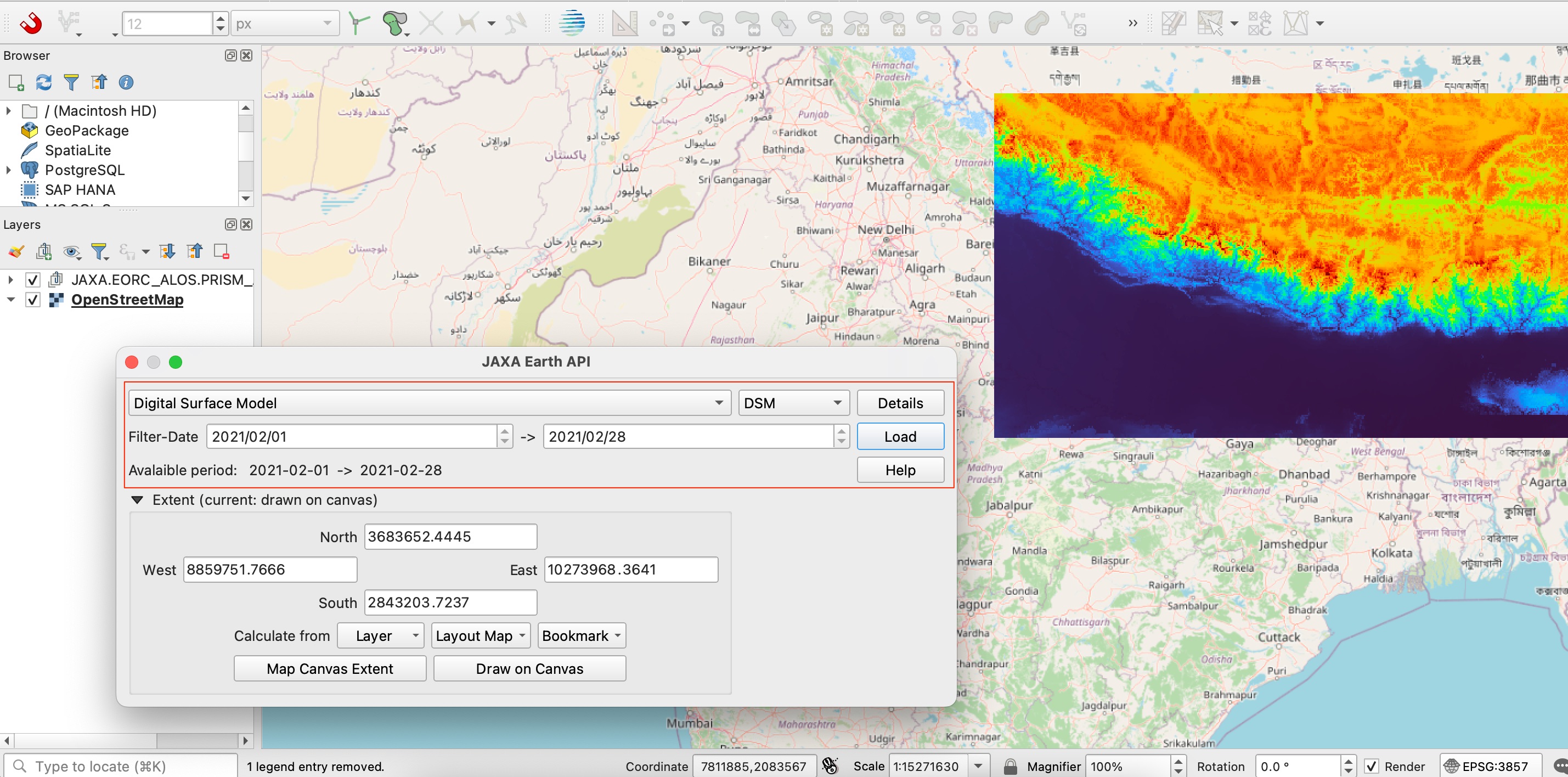Uncheck the JAXA.EORC_ALOS.PRISM layer visibility
This screenshot has width=1568, height=777.
(33, 280)
